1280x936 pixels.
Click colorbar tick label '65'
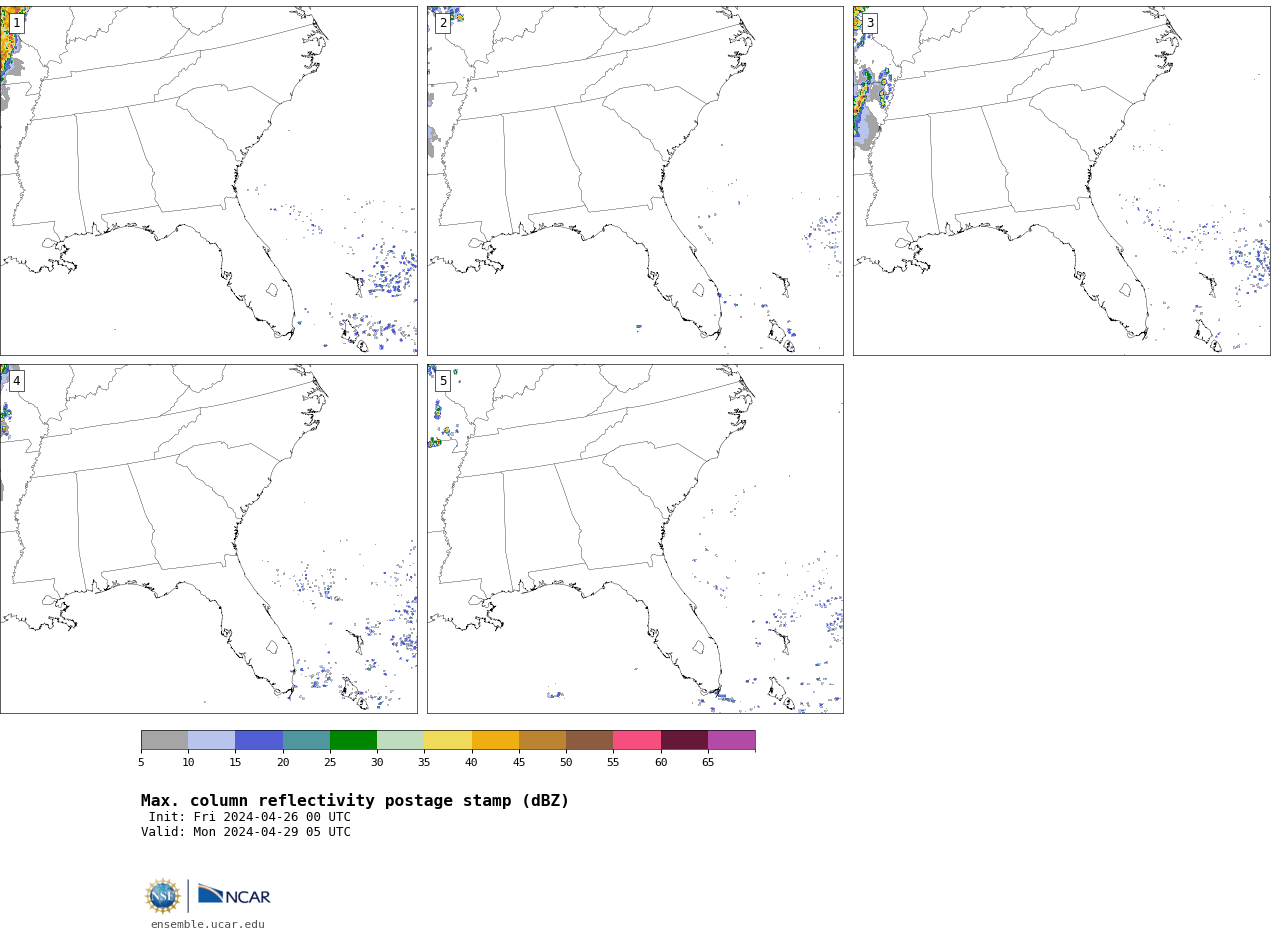(x=708, y=763)
